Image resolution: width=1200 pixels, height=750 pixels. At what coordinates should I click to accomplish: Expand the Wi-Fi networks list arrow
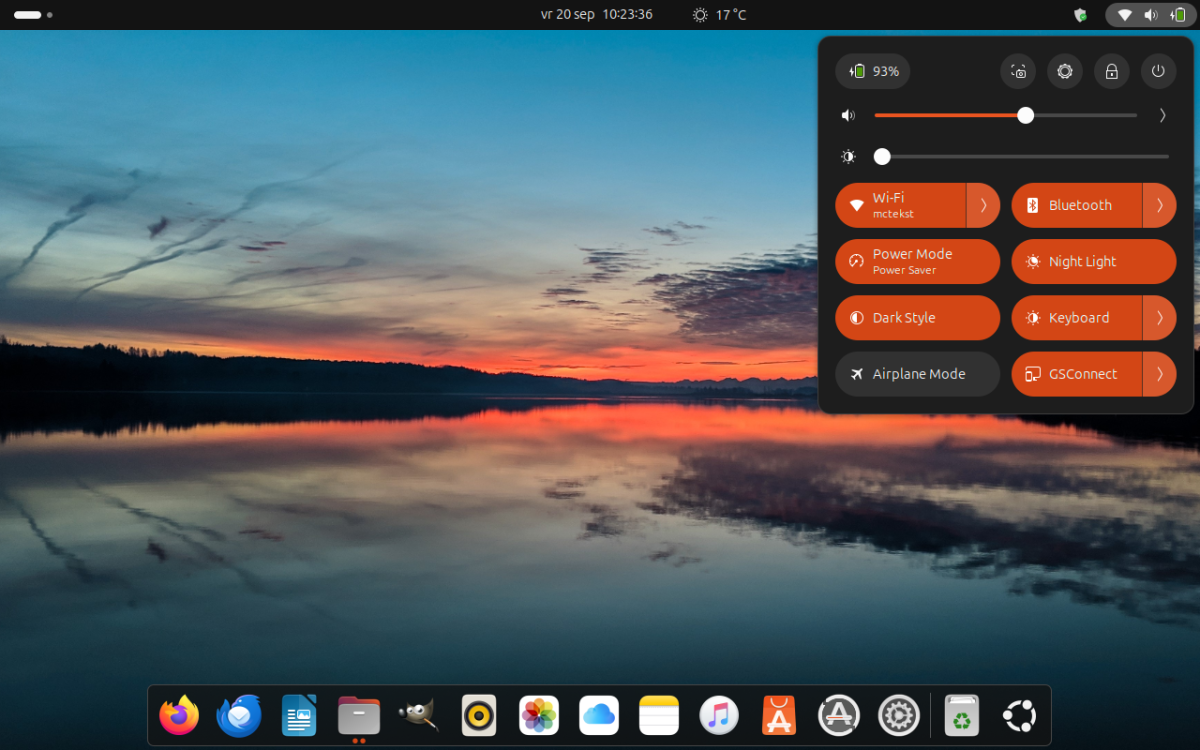pyautogui.click(x=983, y=205)
